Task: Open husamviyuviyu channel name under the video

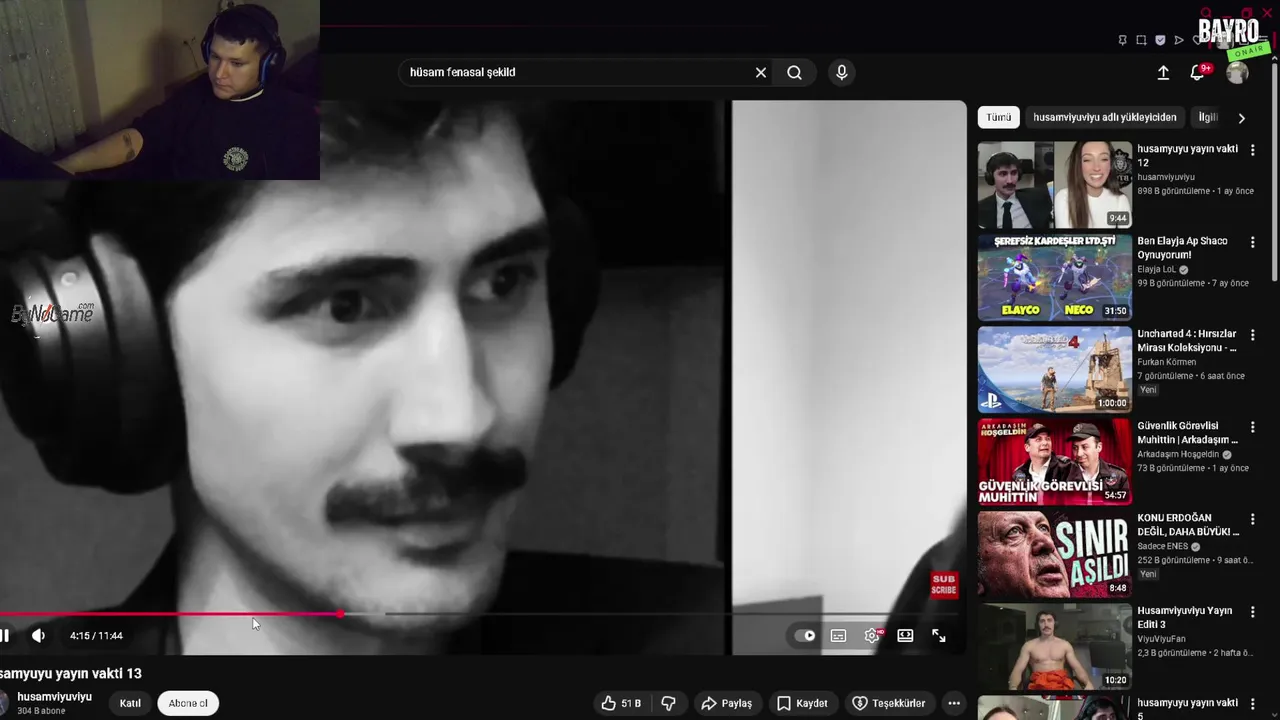Action: coord(55,696)
